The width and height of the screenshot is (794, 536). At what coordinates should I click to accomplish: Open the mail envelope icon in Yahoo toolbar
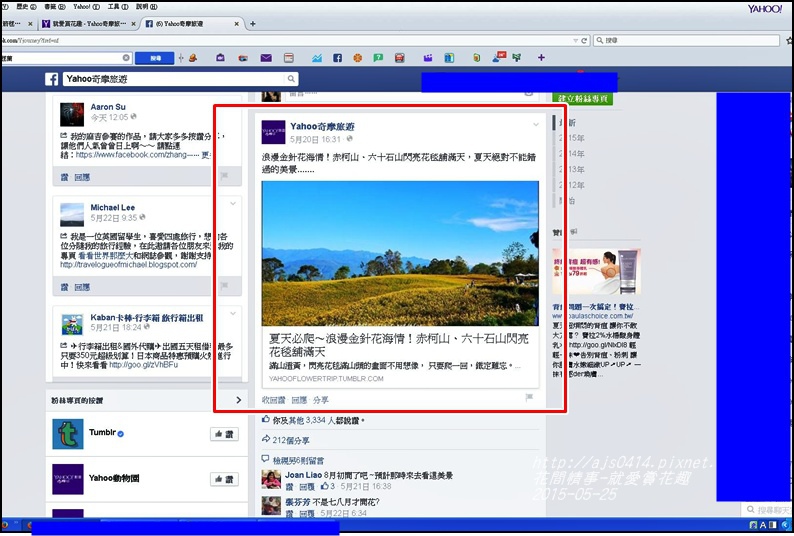(266, 58)
